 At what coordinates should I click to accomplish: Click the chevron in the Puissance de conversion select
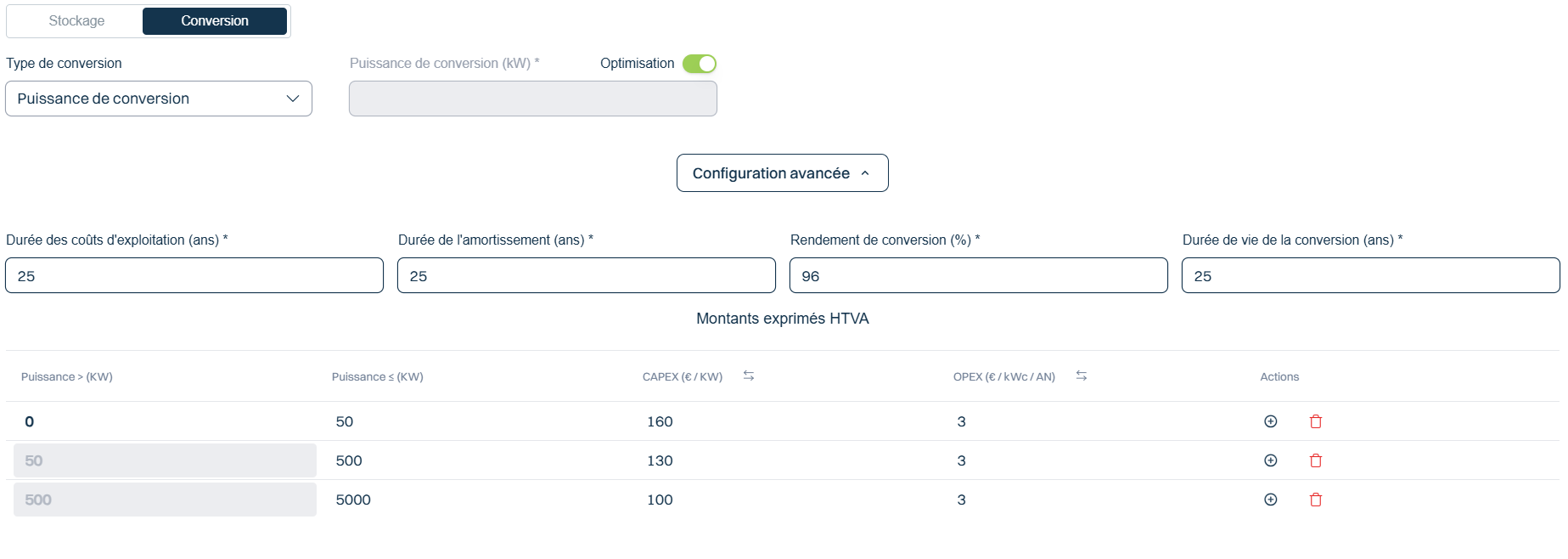point(293,99)
